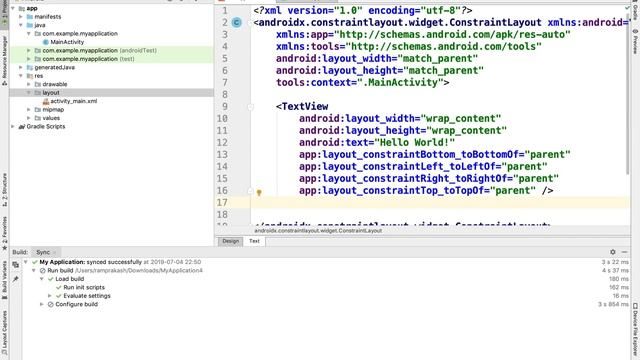Open the Favorites tool window tab
Viewport: 640px width, 360px height.
4,233
